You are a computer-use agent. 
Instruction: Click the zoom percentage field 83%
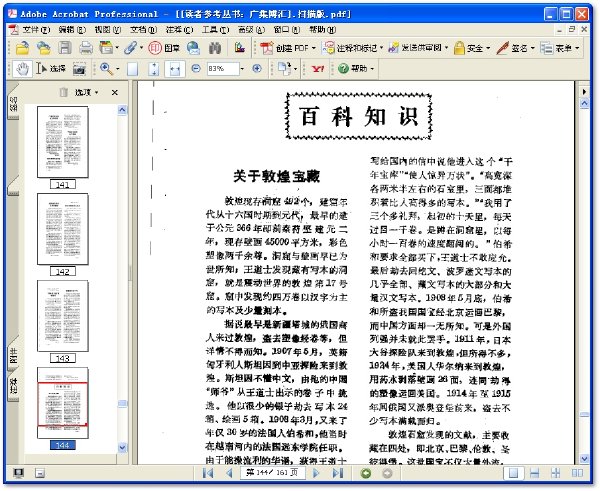pos(223,69)
